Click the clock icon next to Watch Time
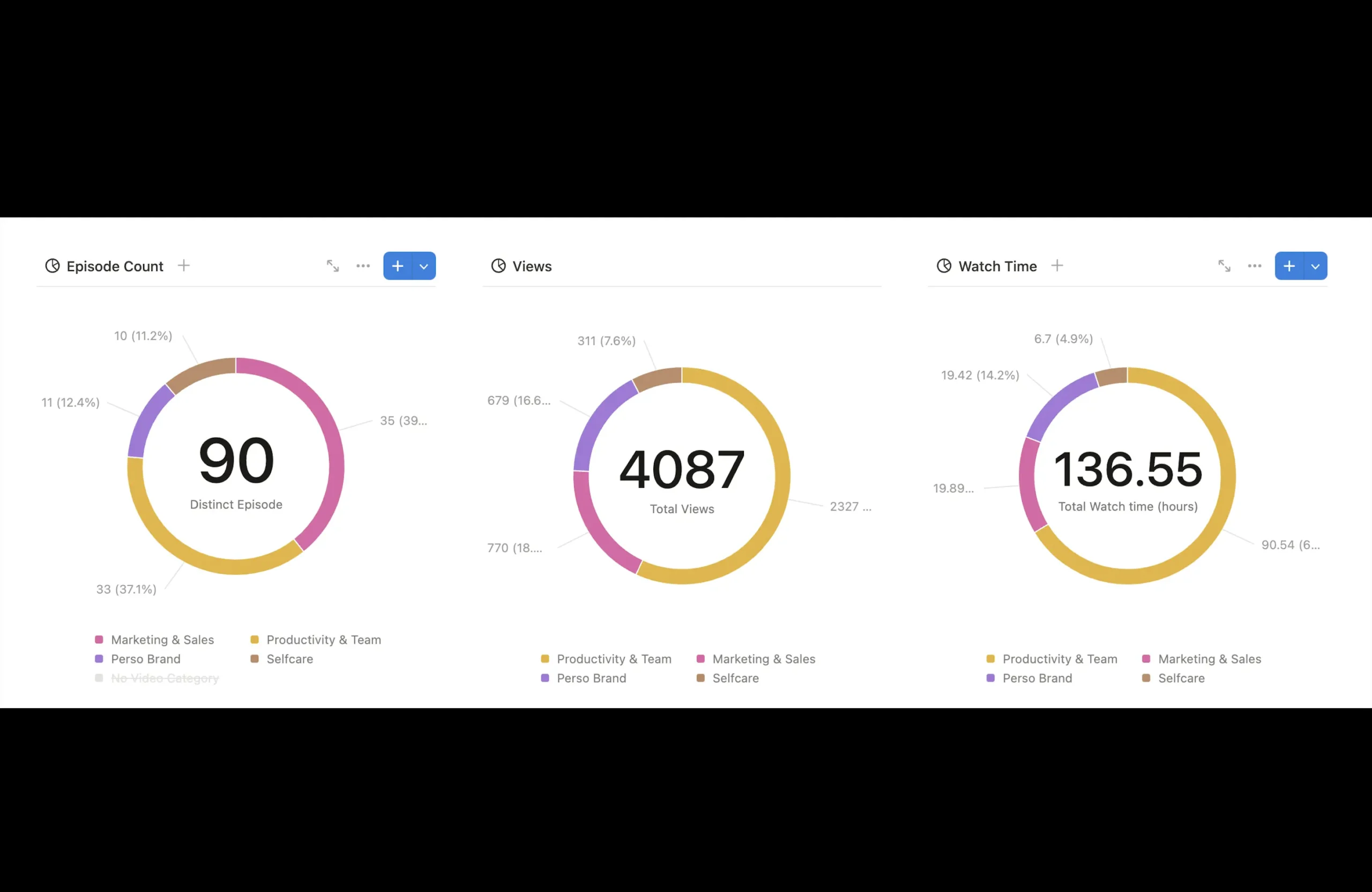Image resolution: width=1372 pixels, height=892 pixels. [941, 265]
